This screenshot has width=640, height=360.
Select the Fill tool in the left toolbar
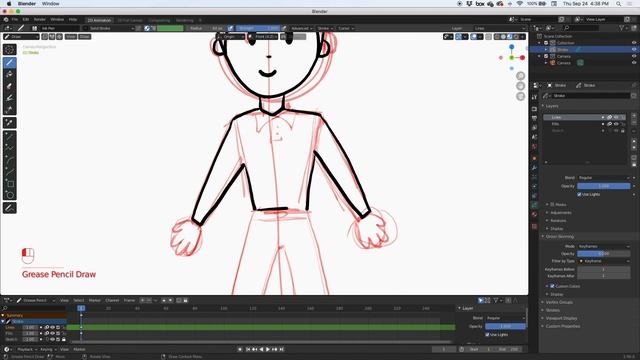tap(9, 74)
